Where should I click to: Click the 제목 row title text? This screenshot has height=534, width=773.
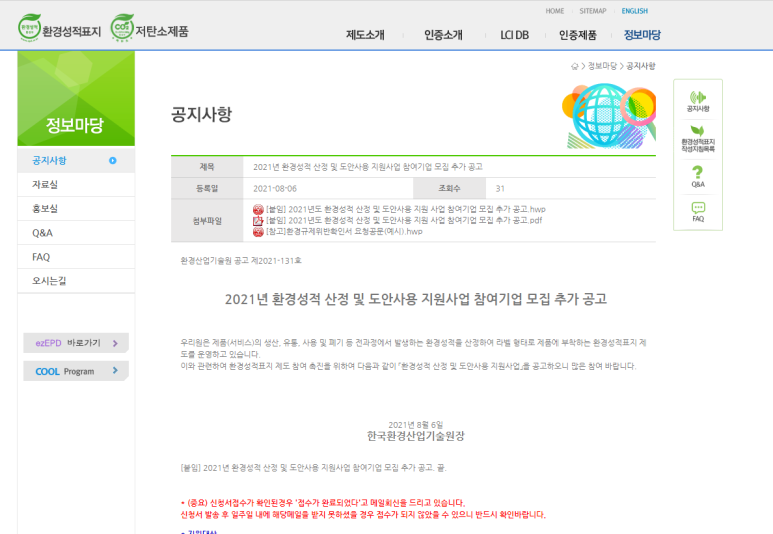click(x=368, y=167)
